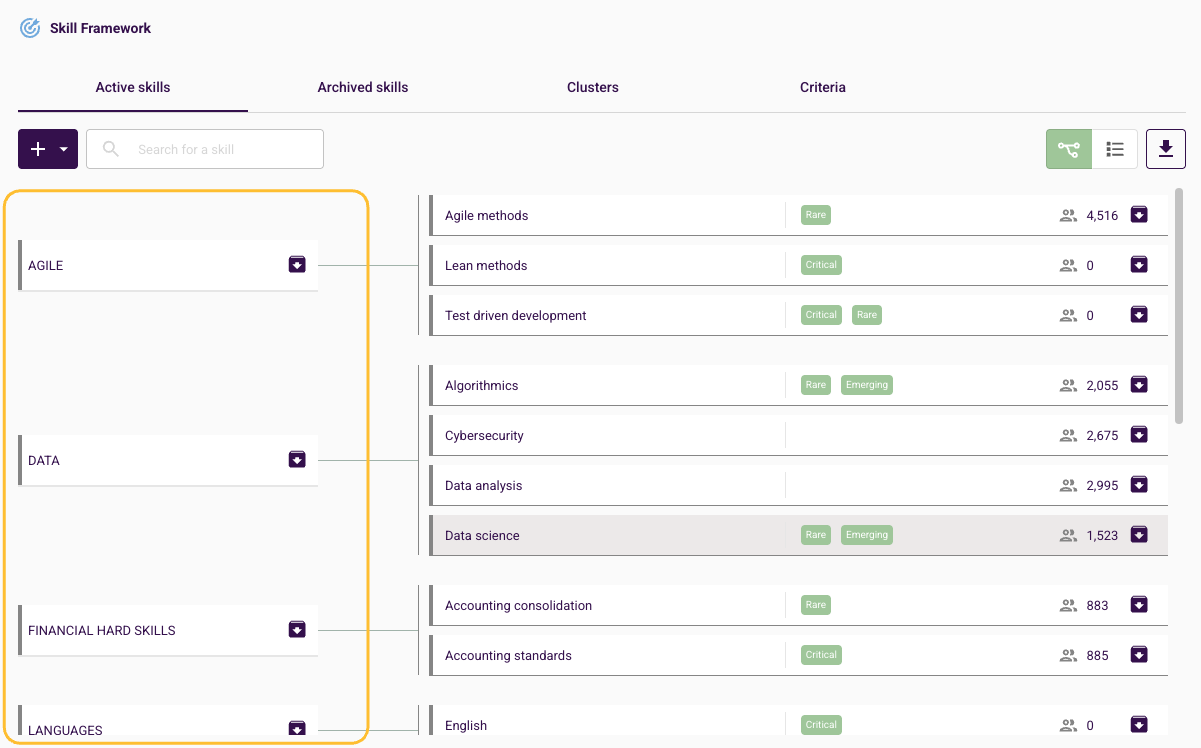The width and height of the screenshot is (1201, 748).
Task: Open the Criteria tab
Action: 823,87
